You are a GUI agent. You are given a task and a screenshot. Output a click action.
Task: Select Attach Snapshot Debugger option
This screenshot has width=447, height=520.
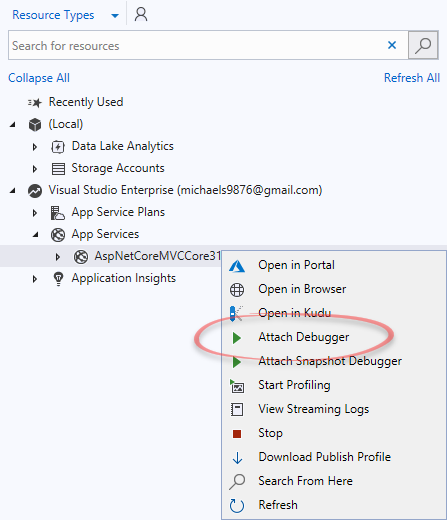(x=330, y=361)
